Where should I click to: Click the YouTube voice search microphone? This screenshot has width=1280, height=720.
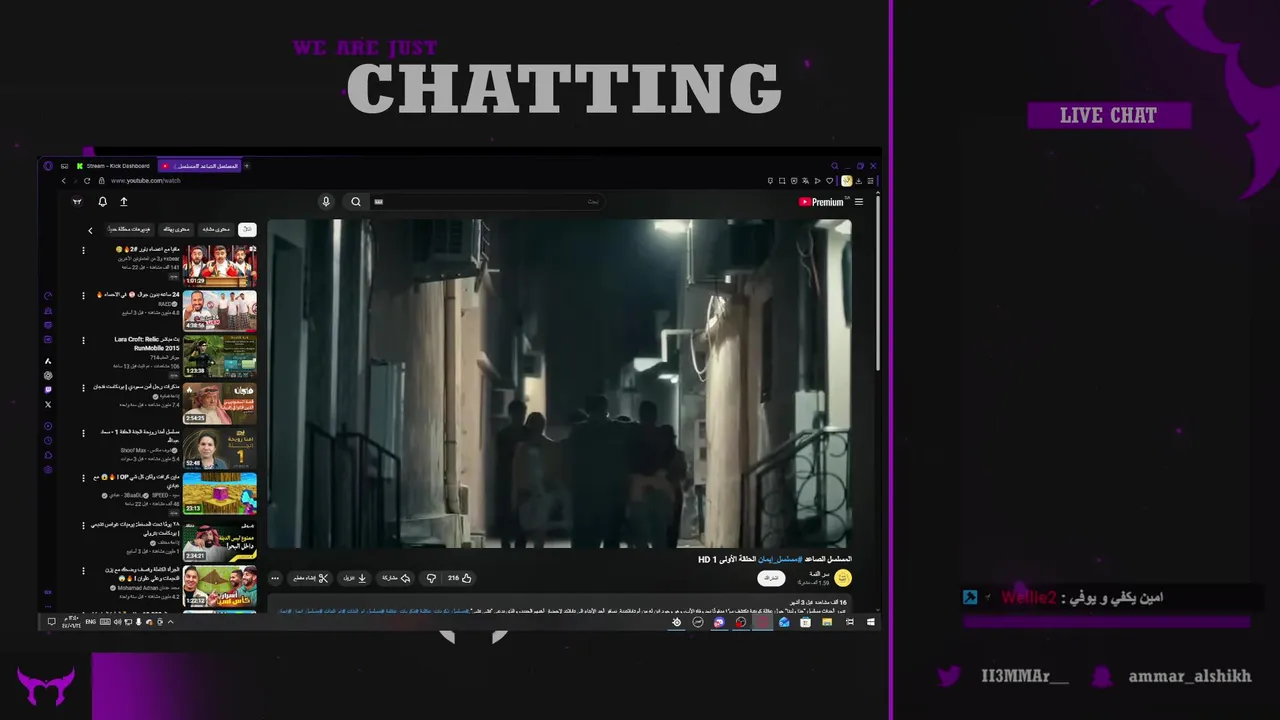(x=326, y=201)
